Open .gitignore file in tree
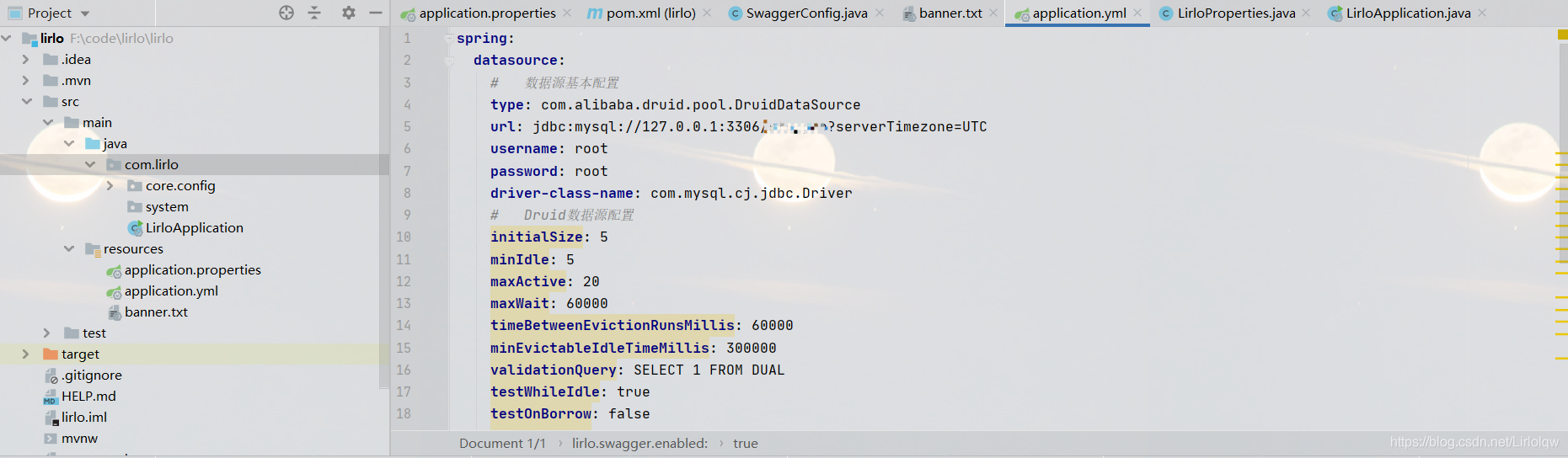The image size is (1568, 458). (91, 375)
